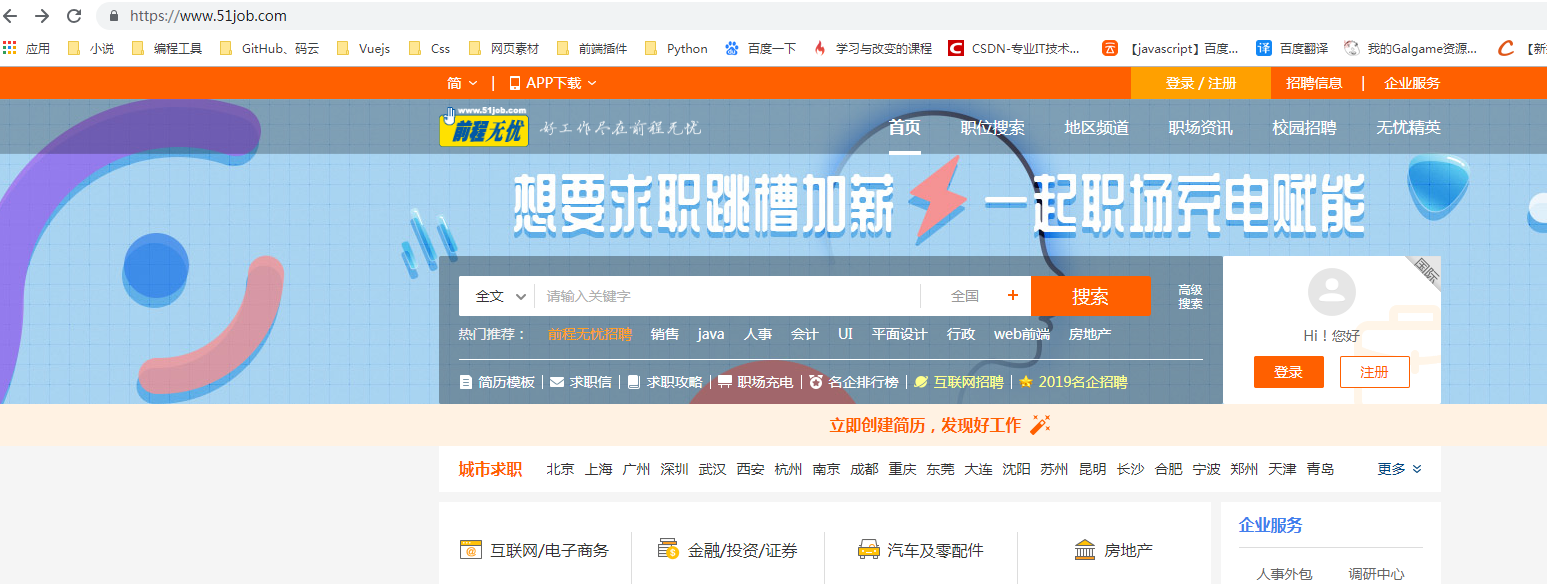
Task: Open 互联网/电子商务 industry category
Action: (x=534, y=550)
